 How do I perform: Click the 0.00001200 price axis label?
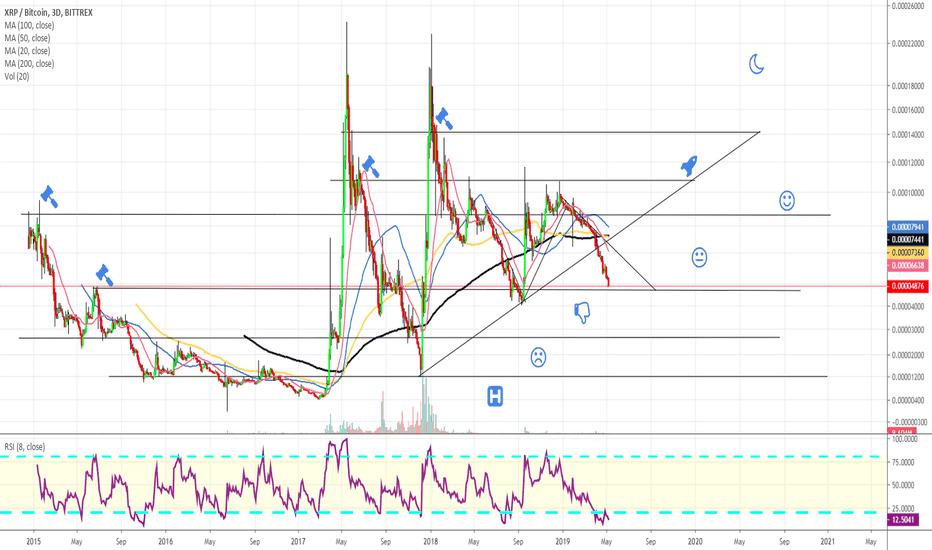908,377
